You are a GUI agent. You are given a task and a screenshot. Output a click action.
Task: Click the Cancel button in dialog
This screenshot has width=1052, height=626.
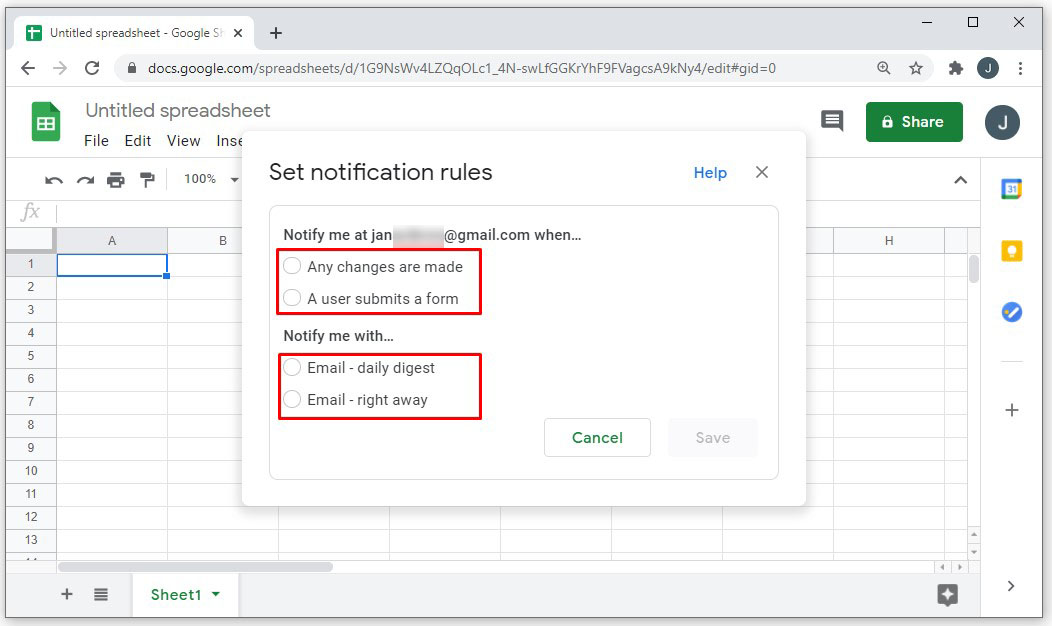(597, 438)
